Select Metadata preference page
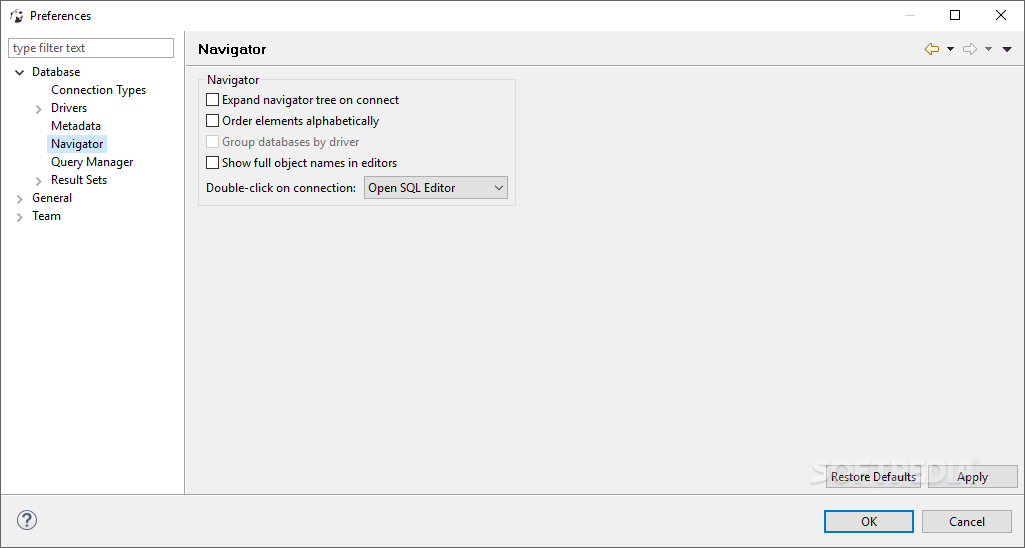This screenshot has height=548, width=1025. pos(76,126)
